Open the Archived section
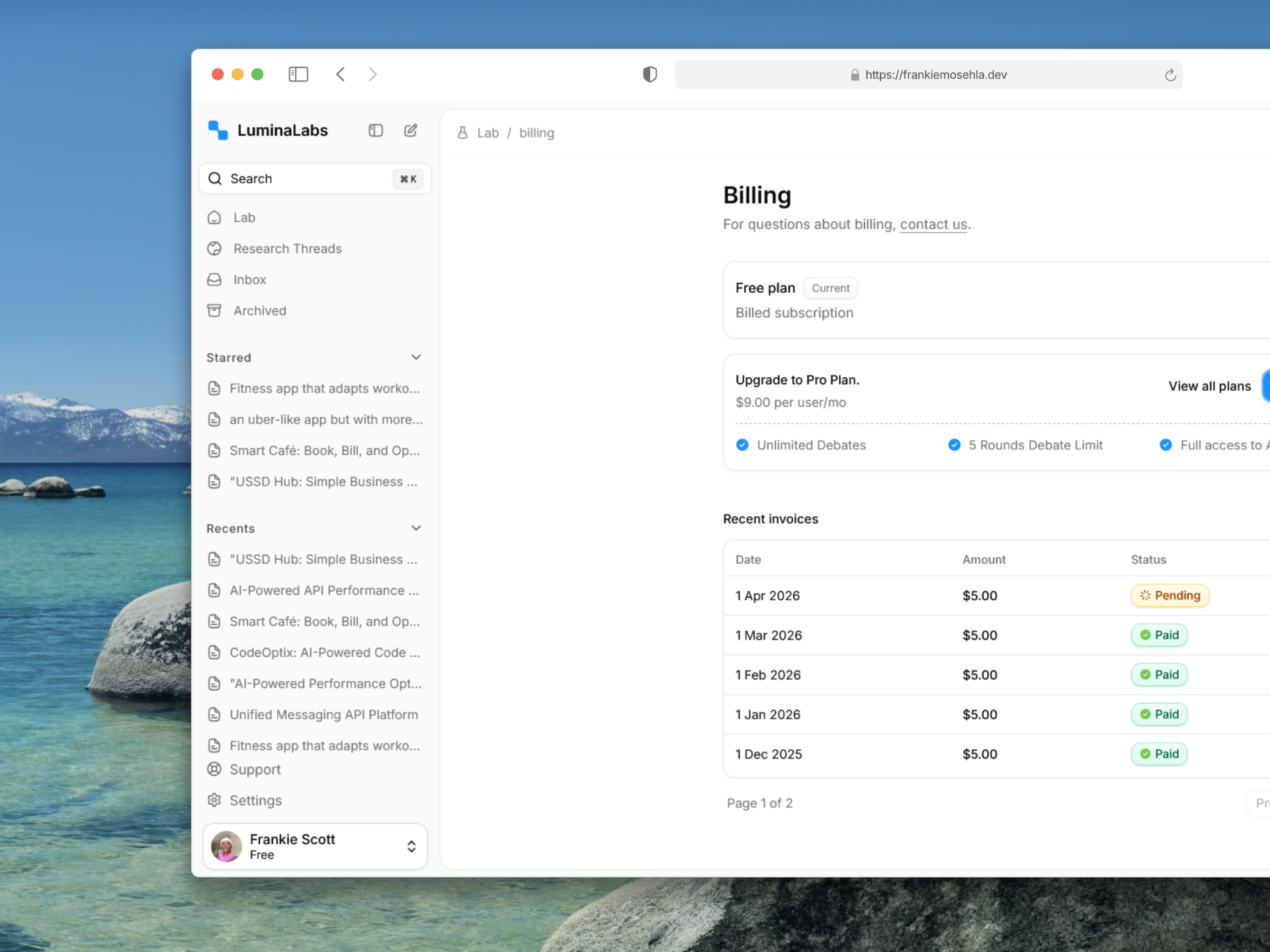The width and height of the screenshot is (1270, 952). click(x=315, y=311)
